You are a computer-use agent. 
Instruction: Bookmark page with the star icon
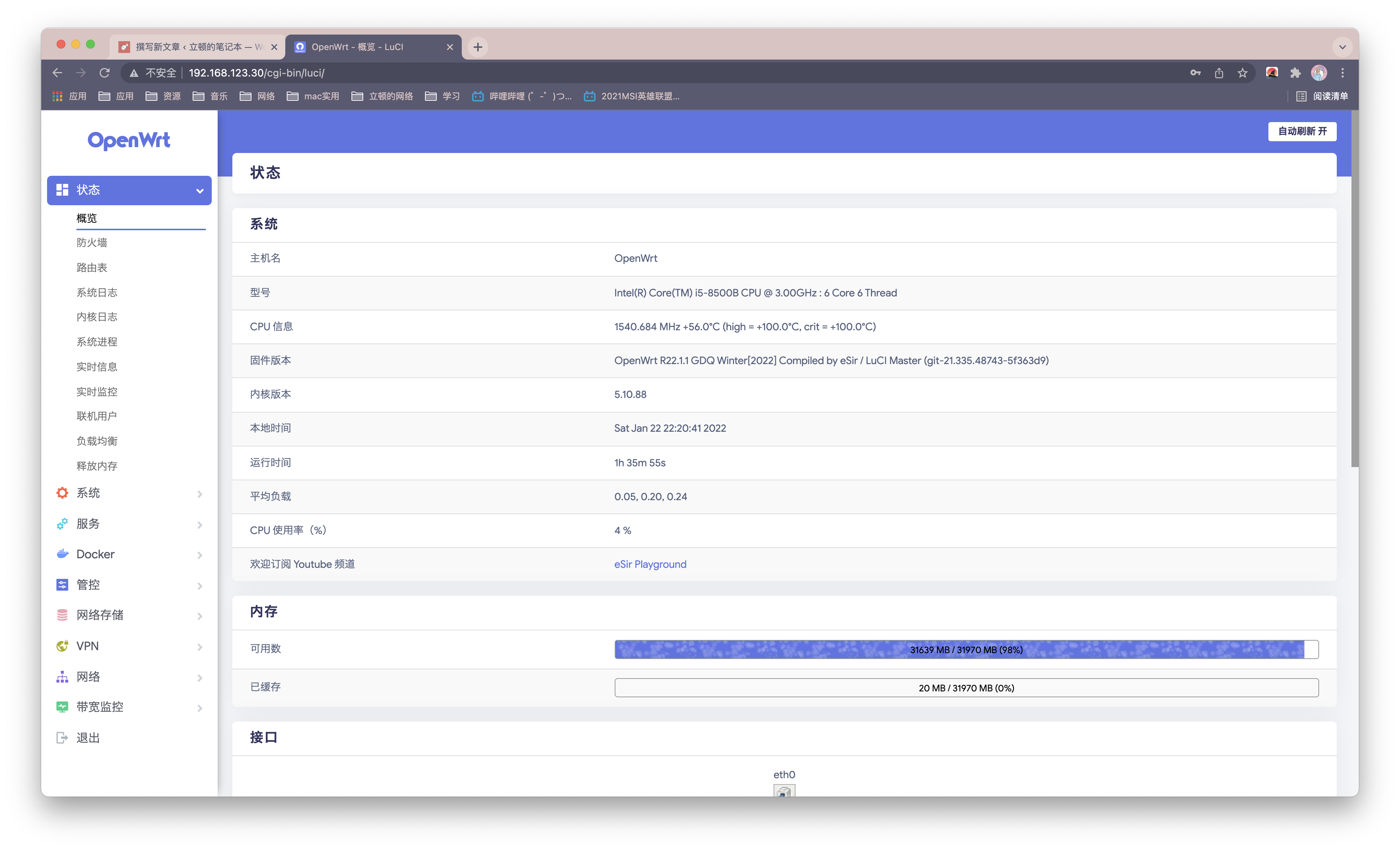coord(1243,73)
